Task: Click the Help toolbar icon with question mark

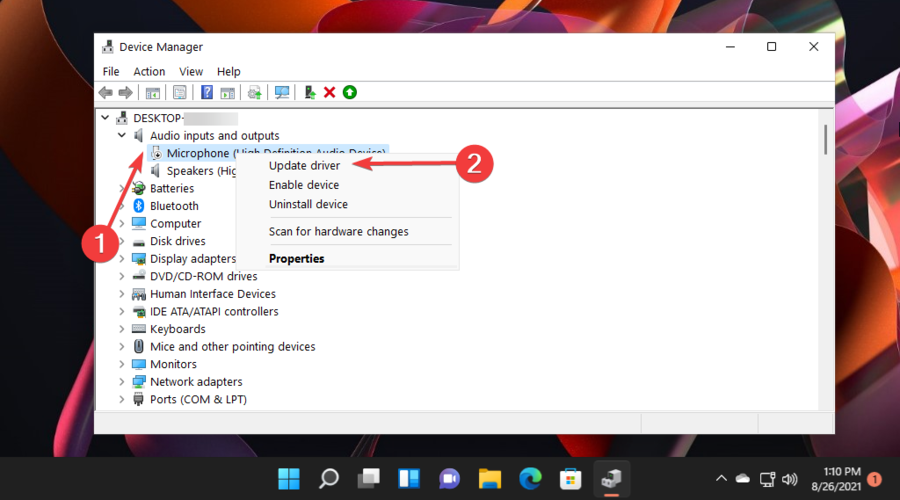Action: [207, 93]
